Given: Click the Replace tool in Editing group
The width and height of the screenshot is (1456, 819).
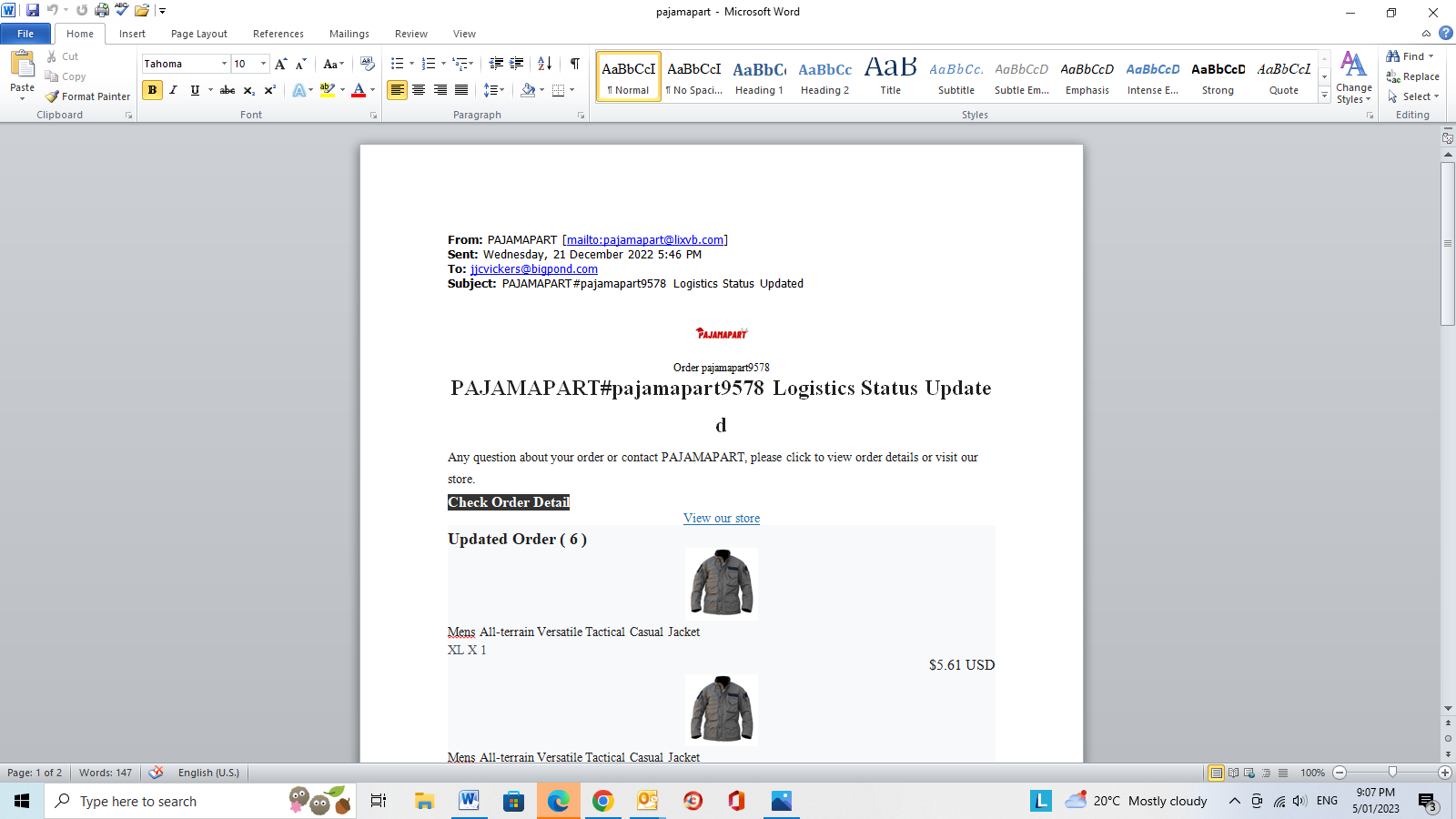Looking at the screenshot, I should coord(1412,76).
